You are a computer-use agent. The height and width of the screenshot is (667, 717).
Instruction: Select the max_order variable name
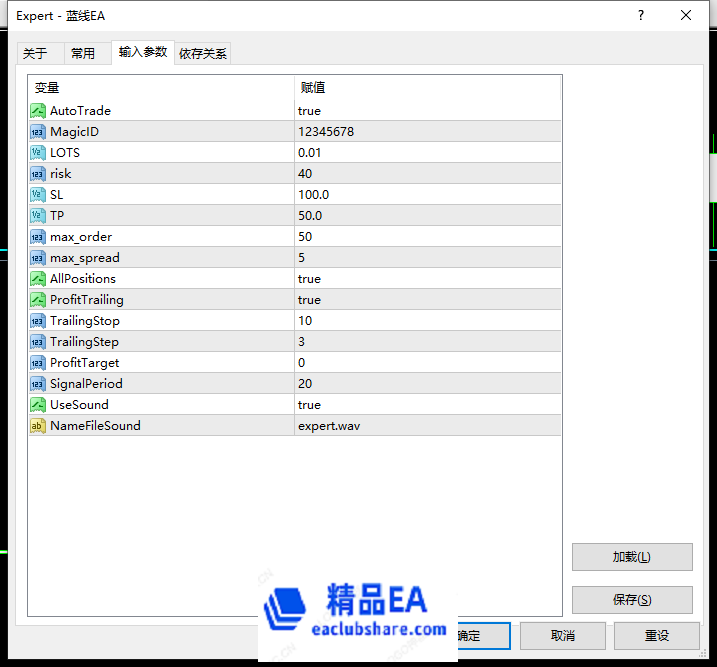[81, 237]
